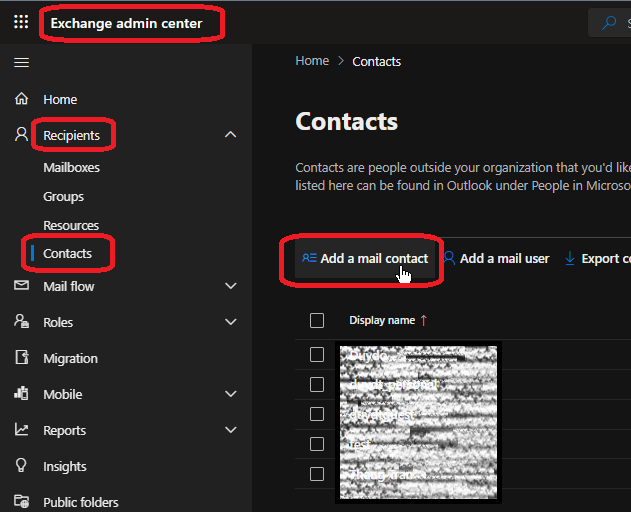Image resolution: width=631 pixels, height=512 pixels.
Task: Open Insights in the sidebar
Action: 65,467
